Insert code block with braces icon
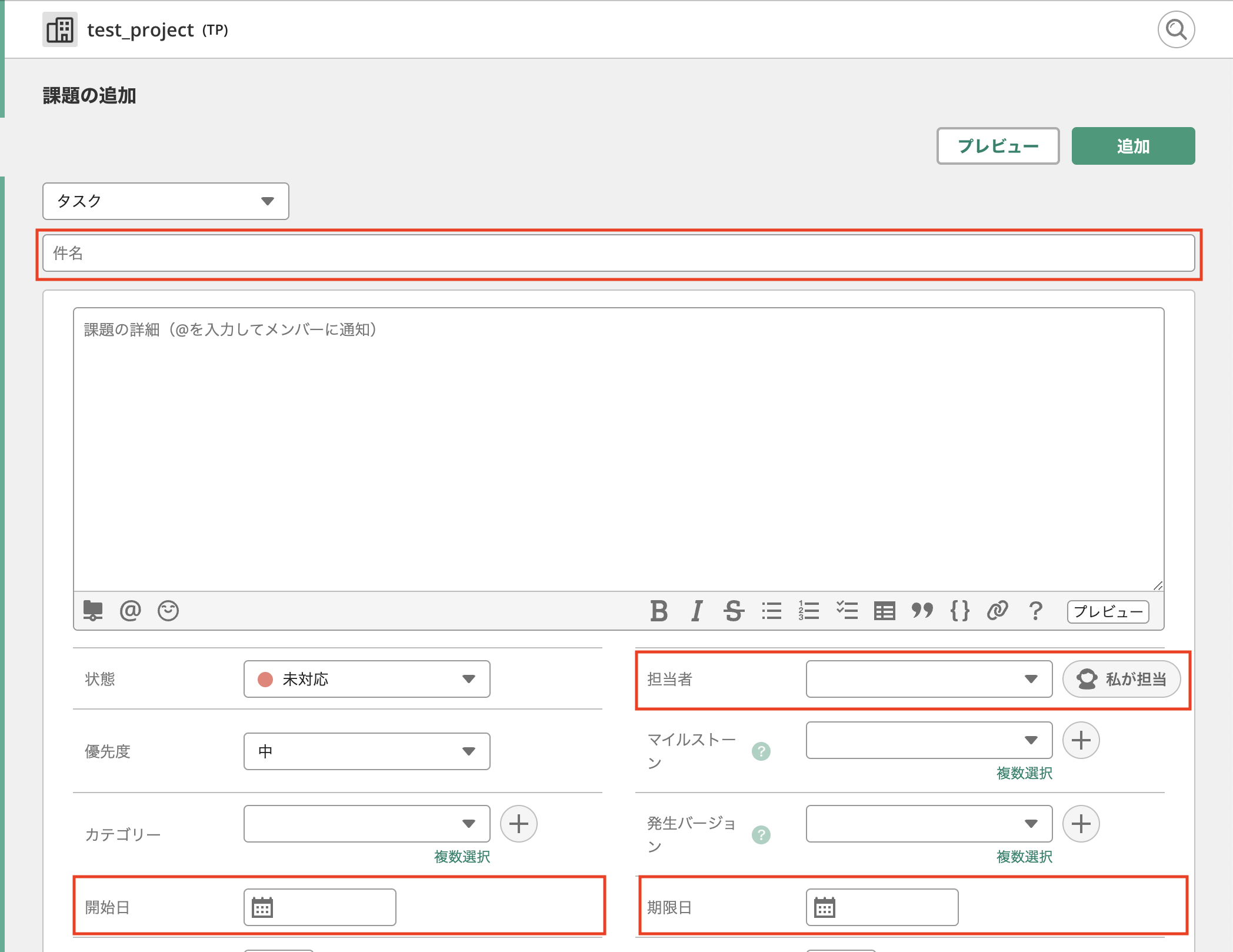This screenshot has width=1233, height=952. click(x=959, y=611)
